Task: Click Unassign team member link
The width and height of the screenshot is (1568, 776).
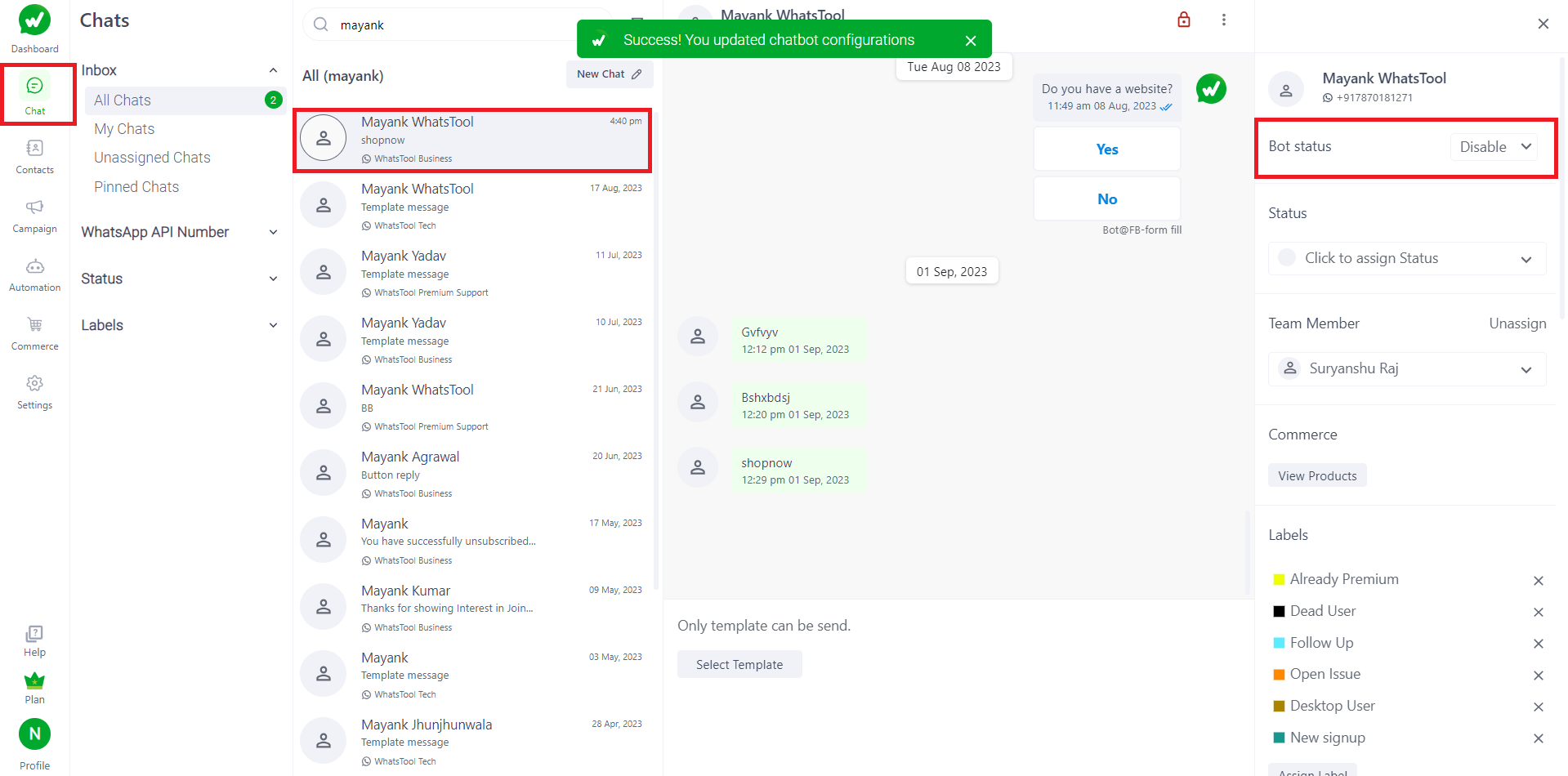Action: pos(1517,323)
